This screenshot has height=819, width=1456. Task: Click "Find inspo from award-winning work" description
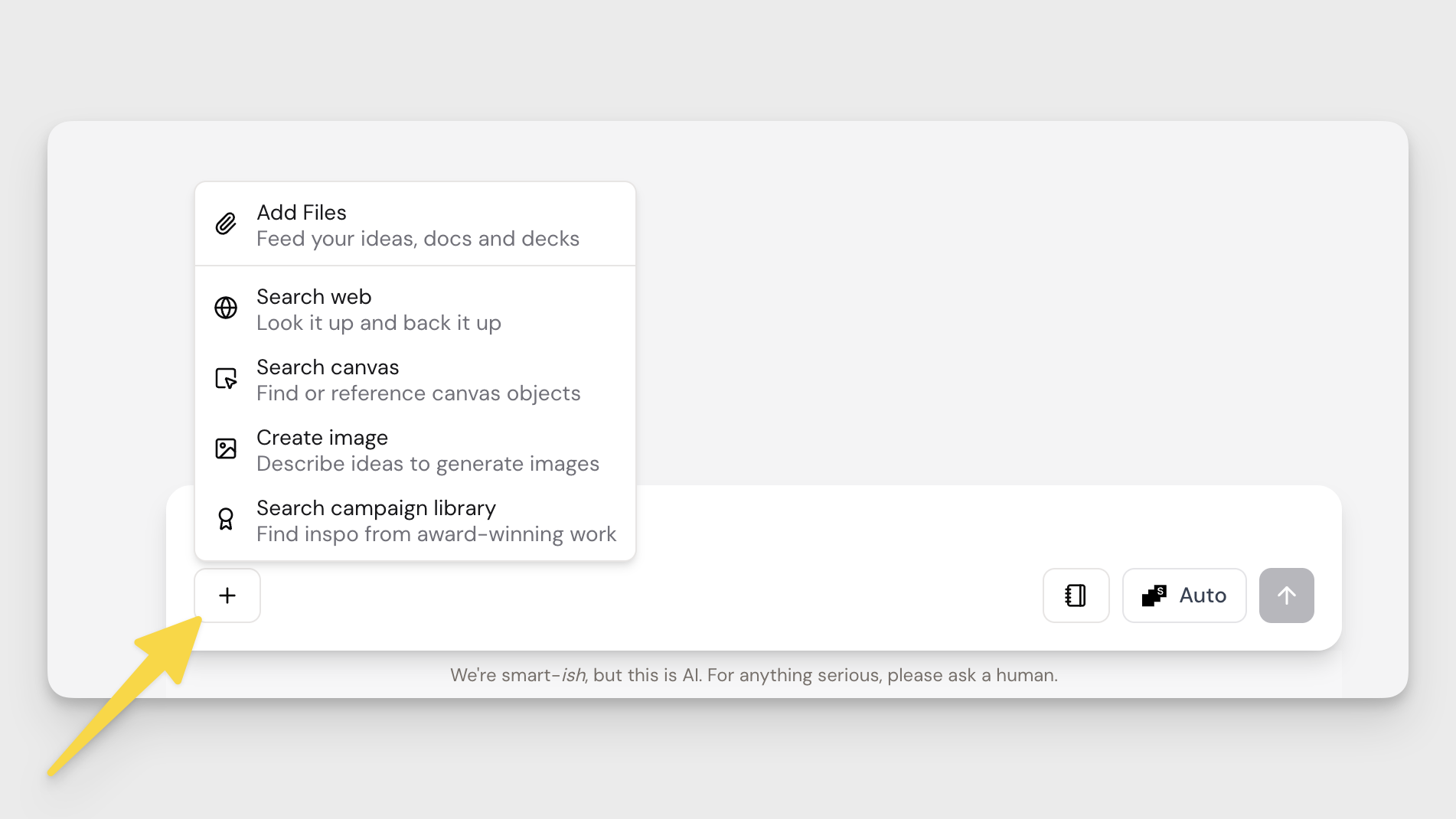pos(436,534)
